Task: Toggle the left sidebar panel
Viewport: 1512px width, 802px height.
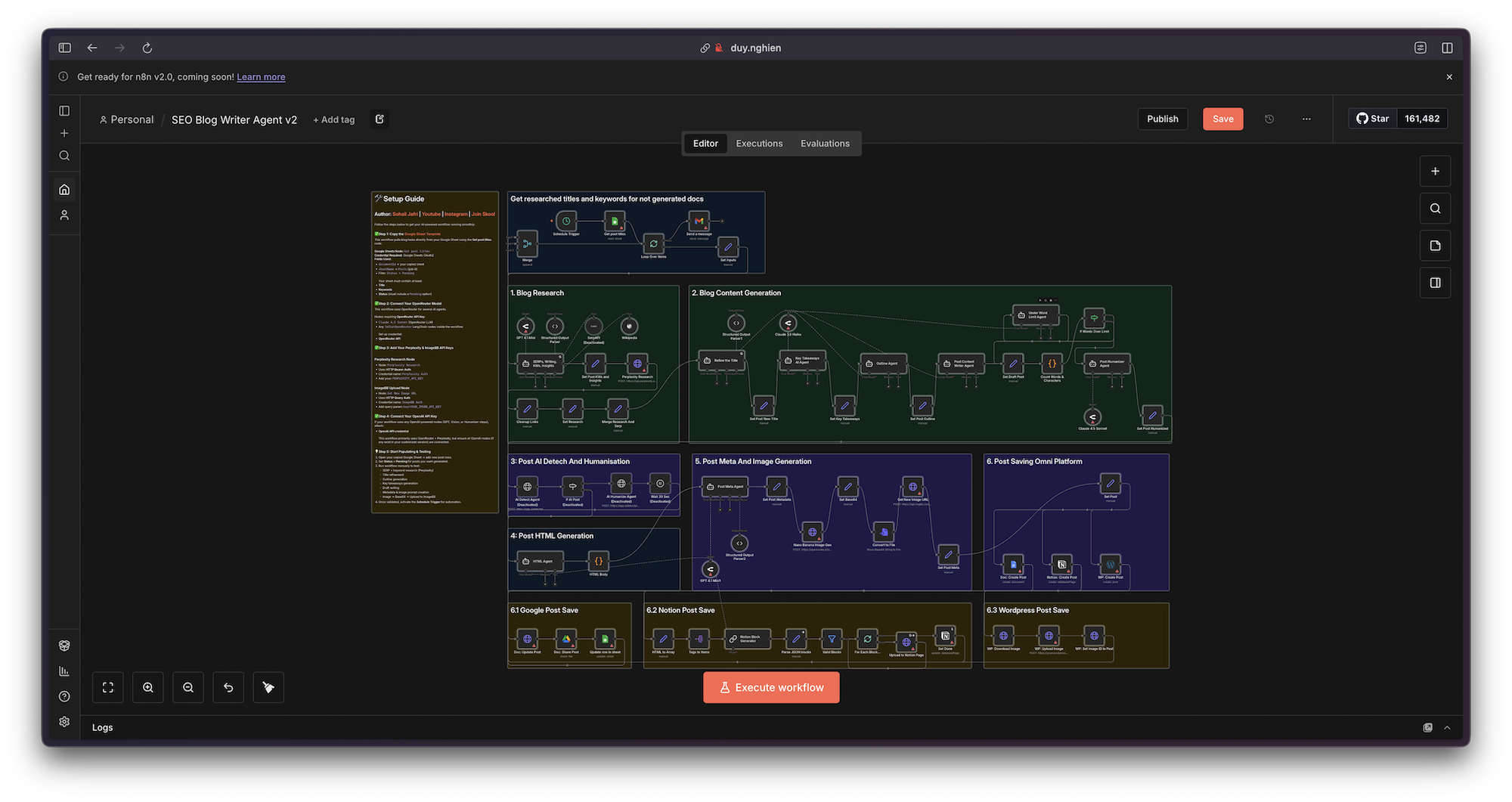Action: coord(64,111)
